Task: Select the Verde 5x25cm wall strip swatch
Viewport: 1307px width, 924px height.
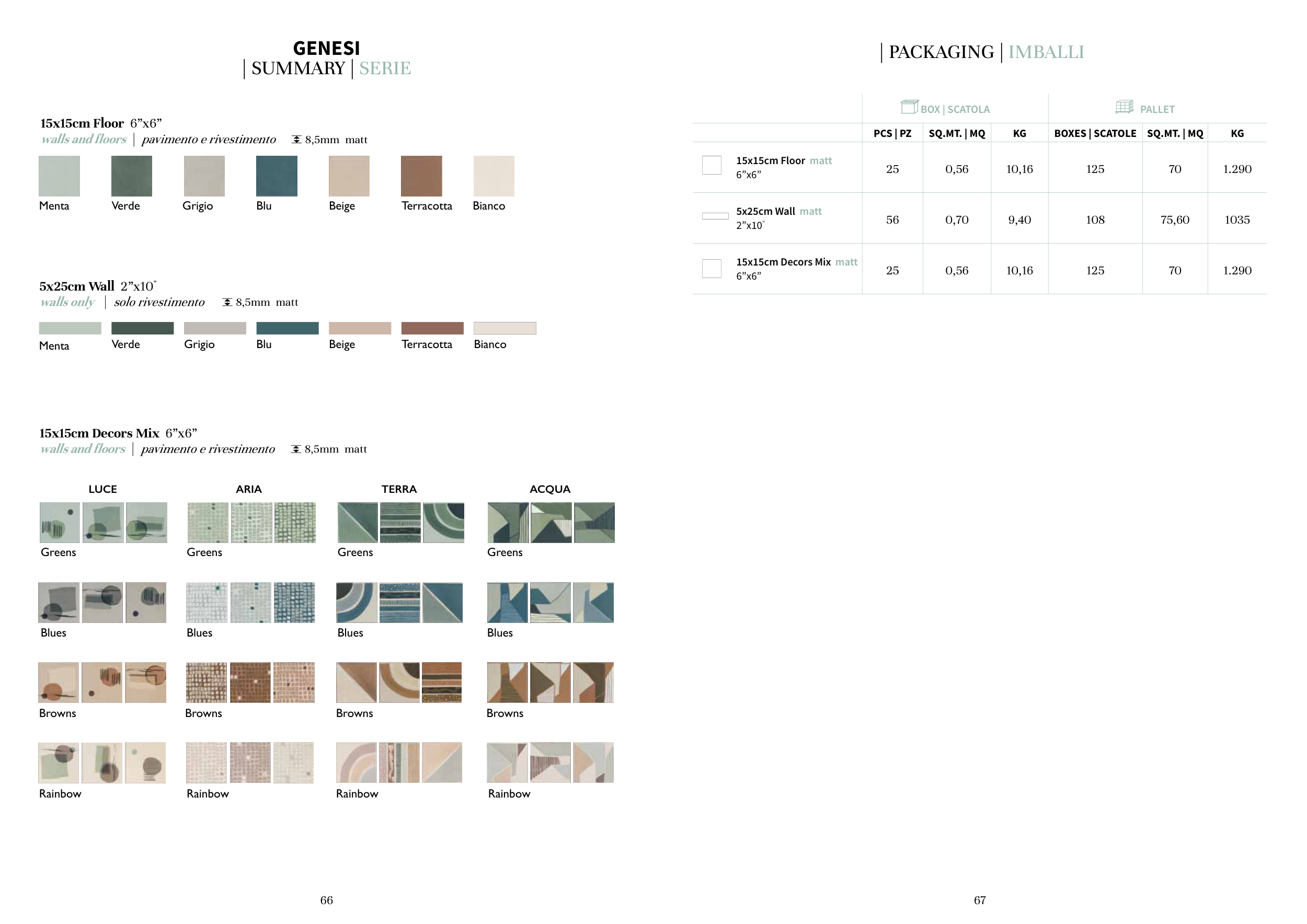Action: tap(142, 328)
